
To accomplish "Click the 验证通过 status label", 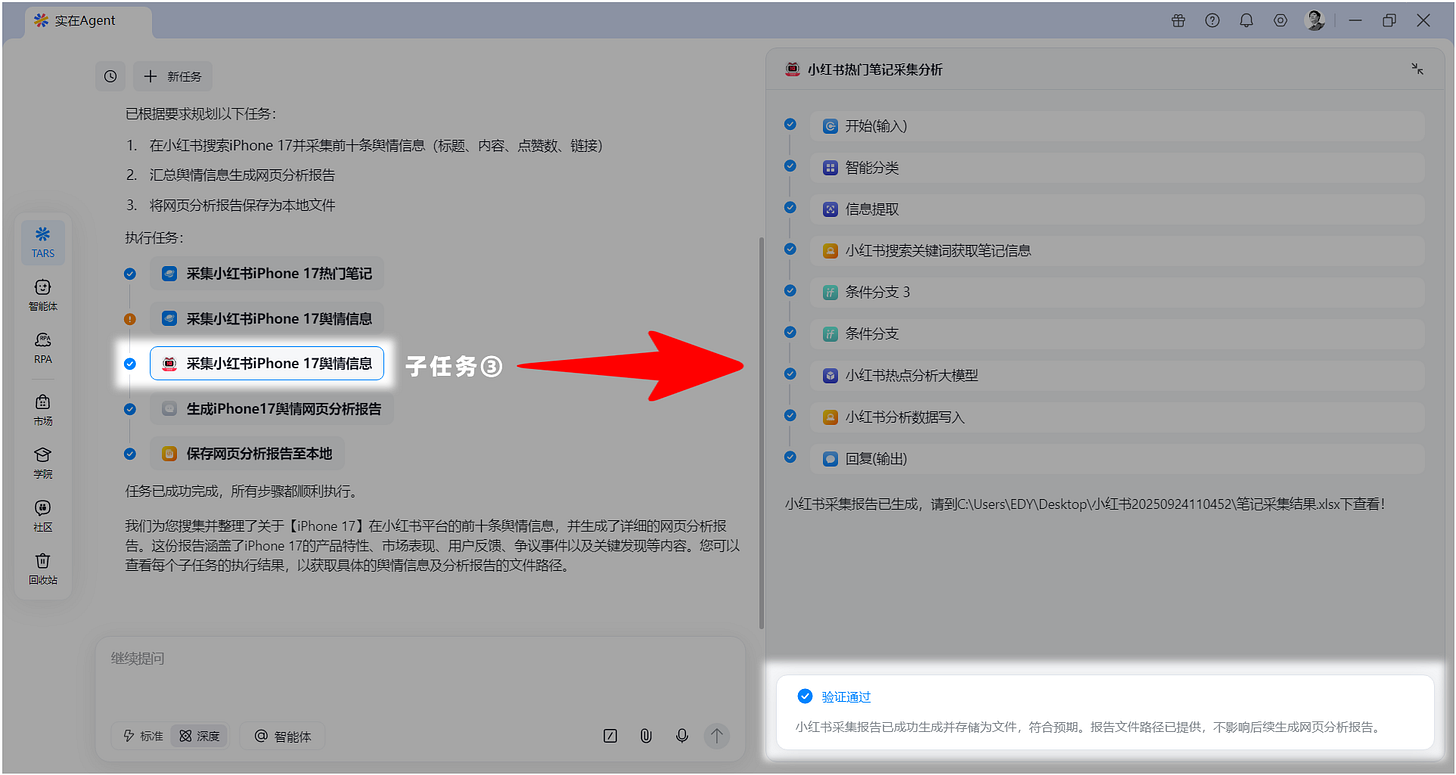I will pyautogui.click(x=846, y=697).
